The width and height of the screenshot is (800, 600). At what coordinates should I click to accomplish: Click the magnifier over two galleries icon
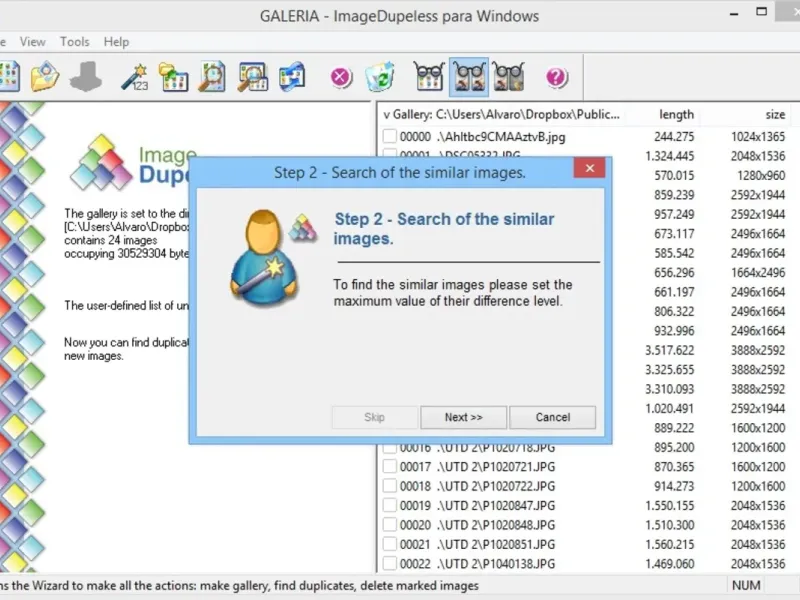[x=253, y=77]
